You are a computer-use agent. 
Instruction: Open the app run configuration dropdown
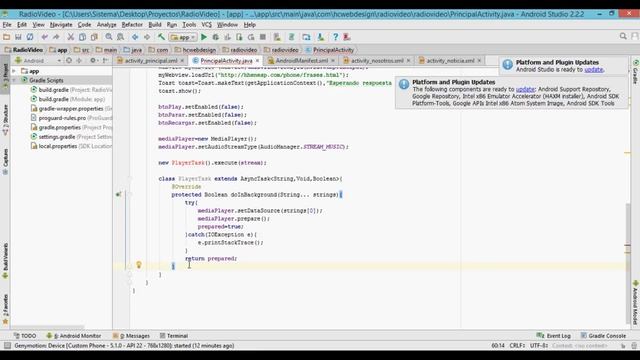[x=183, y=37]
